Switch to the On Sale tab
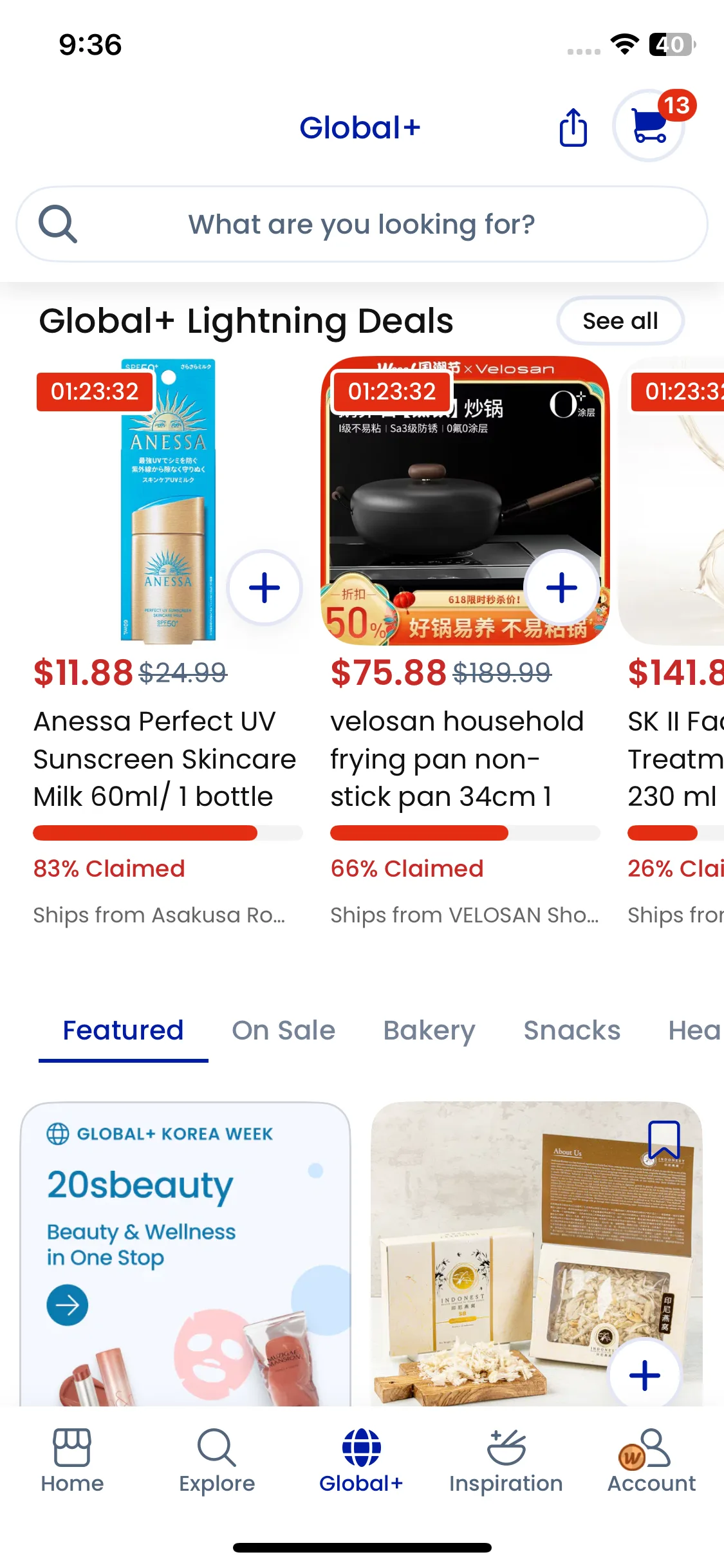This screenshot has height=1568, width=724. 284,1031
